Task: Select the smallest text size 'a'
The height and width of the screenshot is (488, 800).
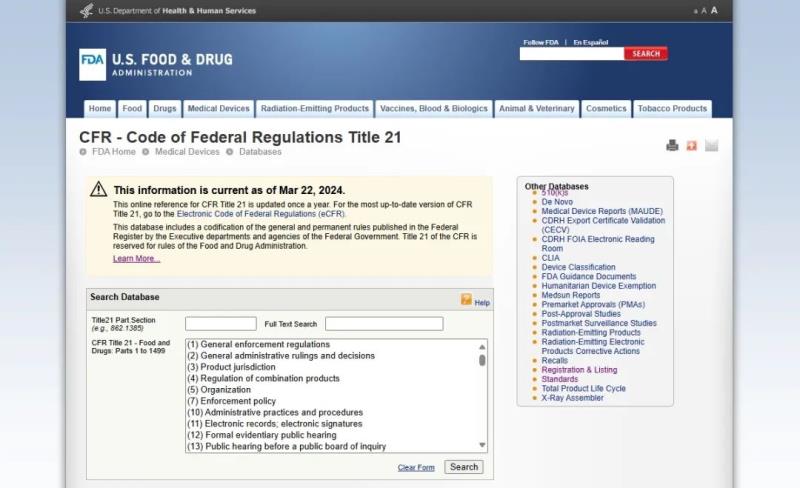Action: [x=695, y=11]
